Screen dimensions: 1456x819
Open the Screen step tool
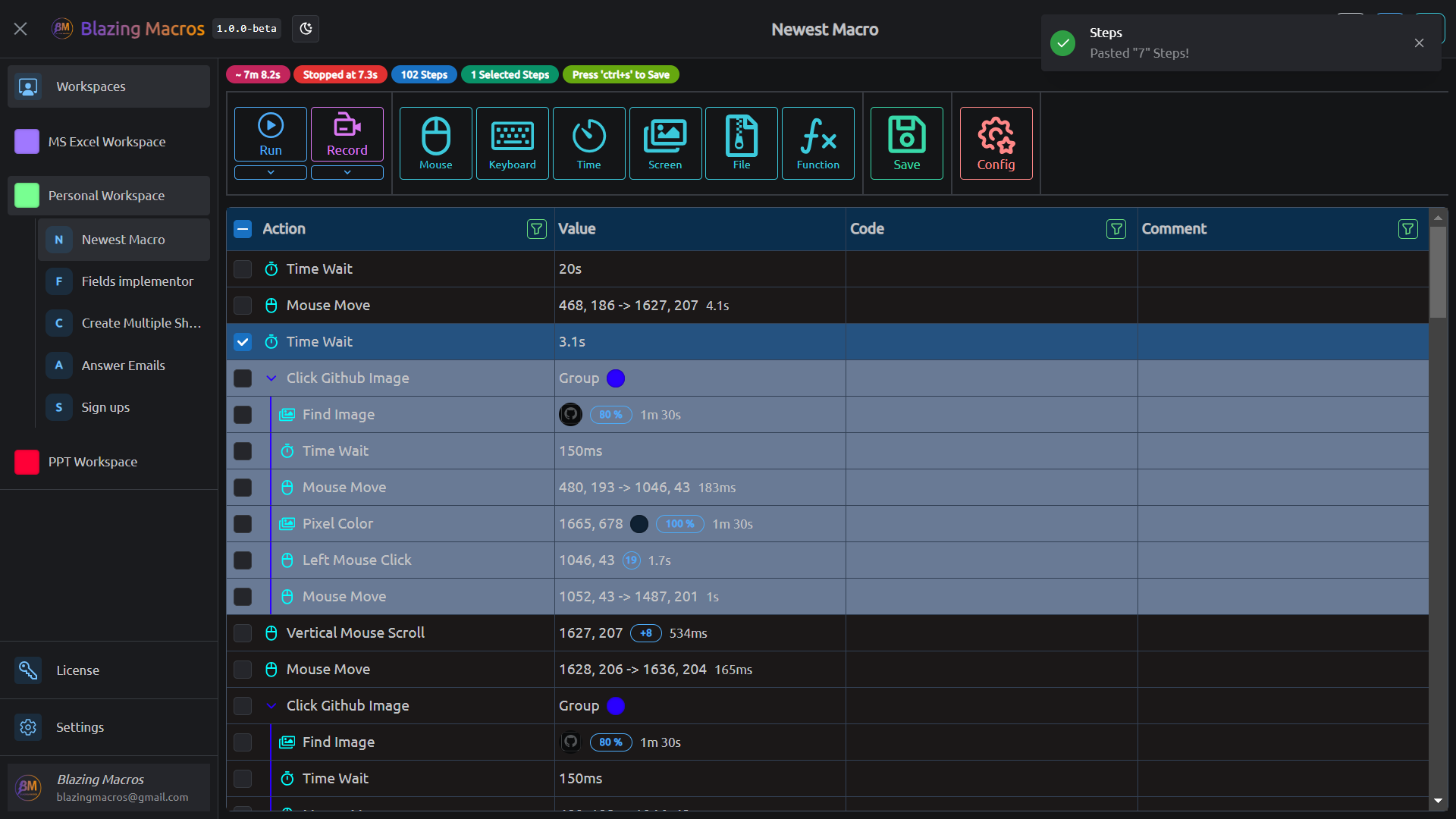[665, 143]
